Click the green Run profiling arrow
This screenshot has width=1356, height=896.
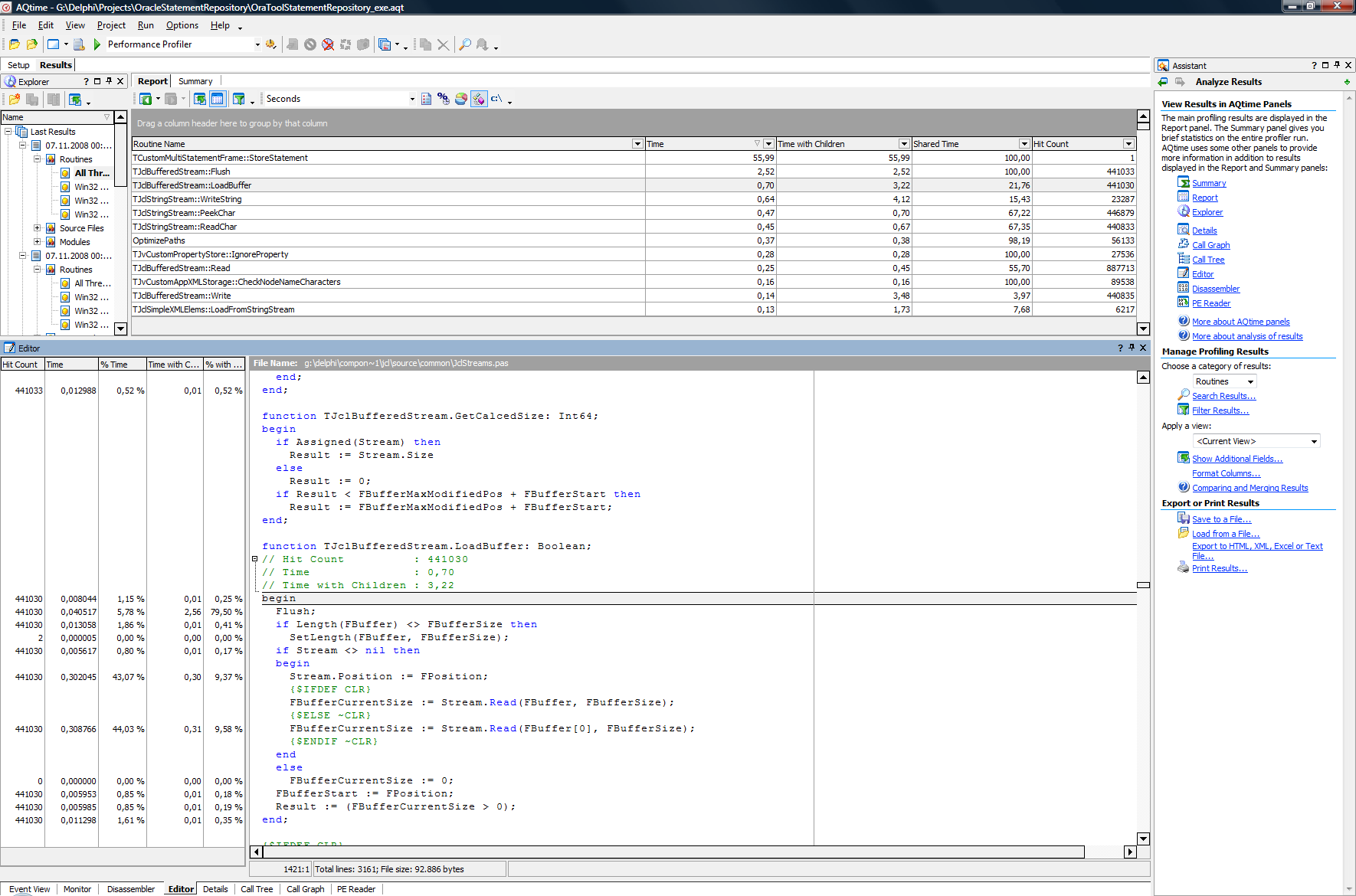pyautogui.click(x=97, y=44)
